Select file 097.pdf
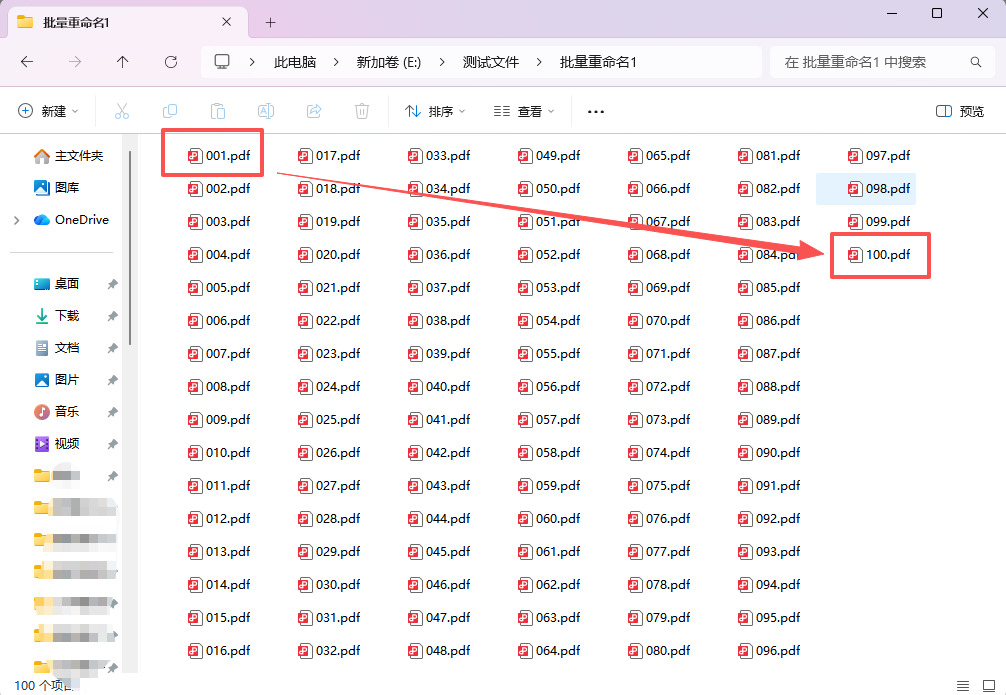This screenshot has height=695, width=1006. point(879,155)
